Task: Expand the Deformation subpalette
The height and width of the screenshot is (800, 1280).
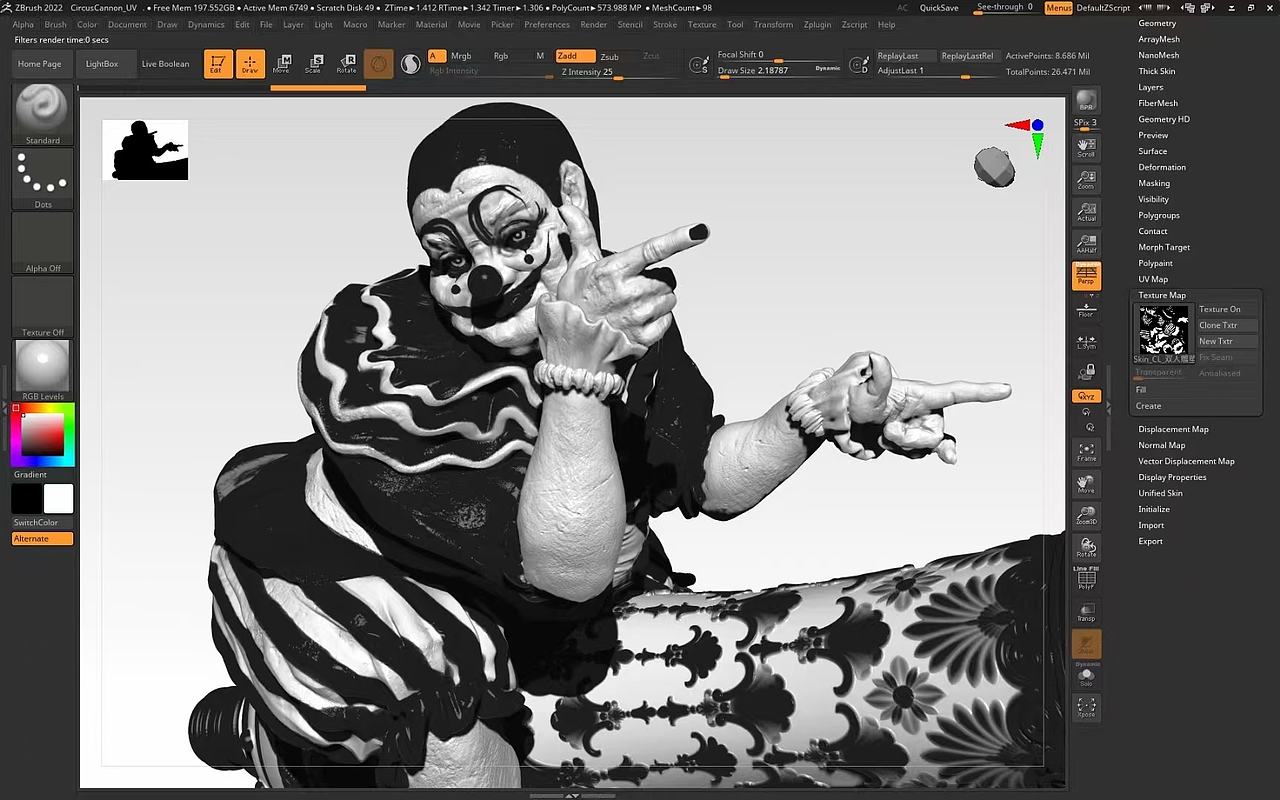Action: pos(1162,167)
